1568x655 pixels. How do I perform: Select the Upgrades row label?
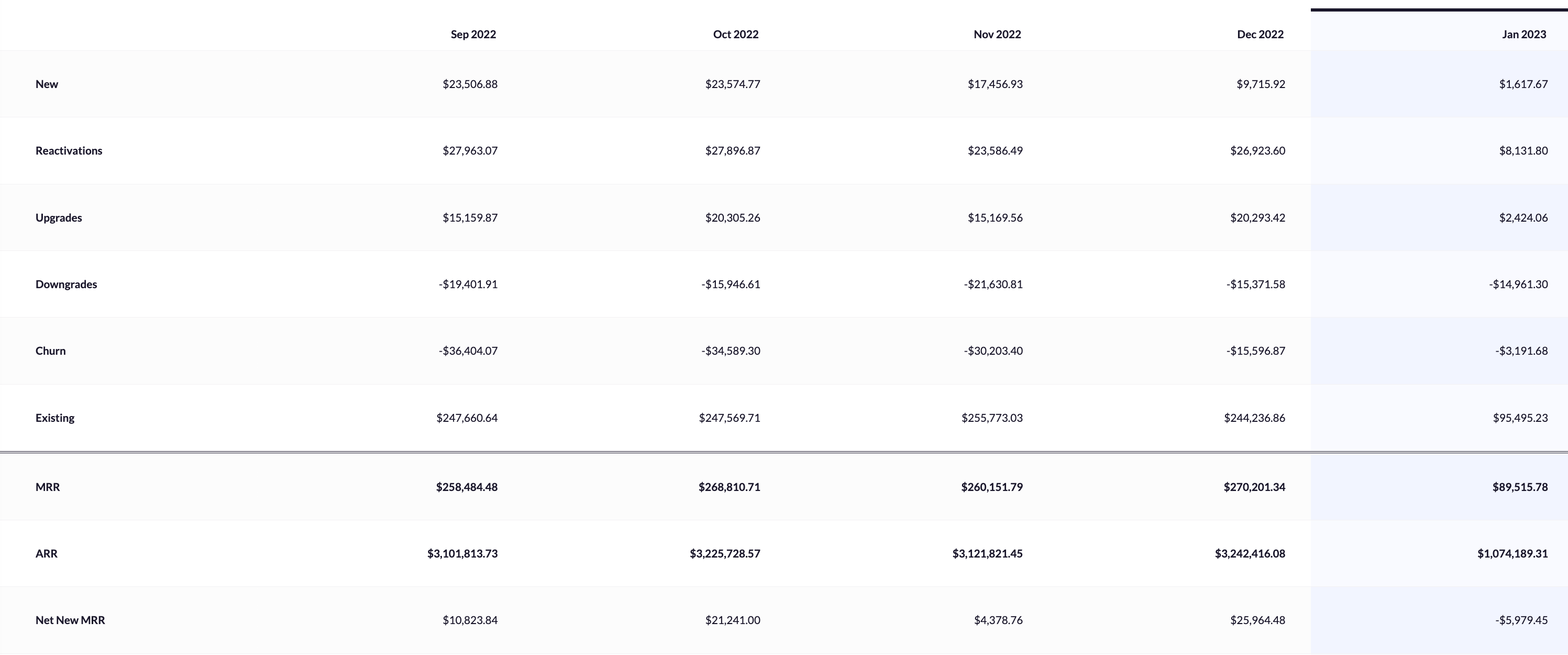pos(59,217)
